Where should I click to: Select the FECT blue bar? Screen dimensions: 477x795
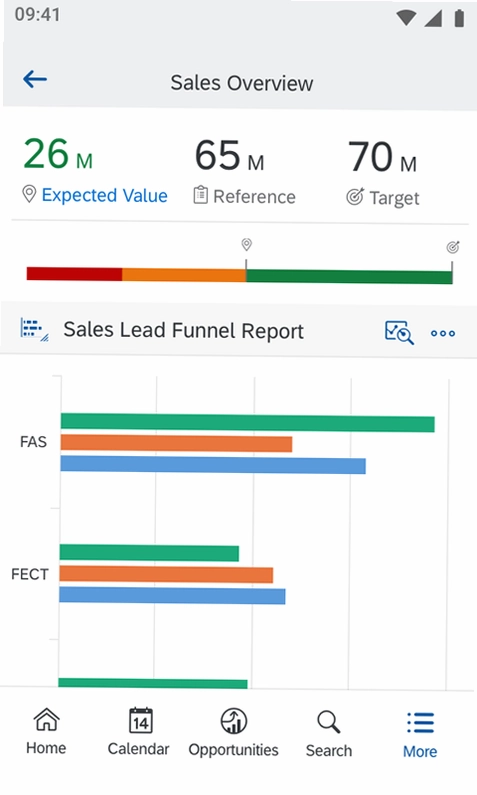[172, 596]
